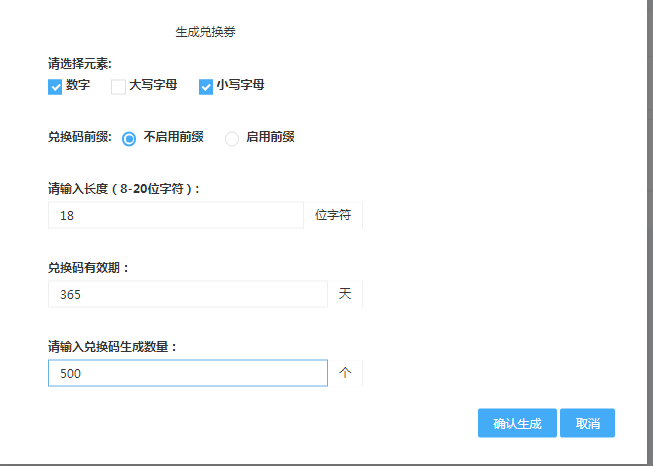
Task: Select the 启用前缀 radio button
Action: pos(232,139)
